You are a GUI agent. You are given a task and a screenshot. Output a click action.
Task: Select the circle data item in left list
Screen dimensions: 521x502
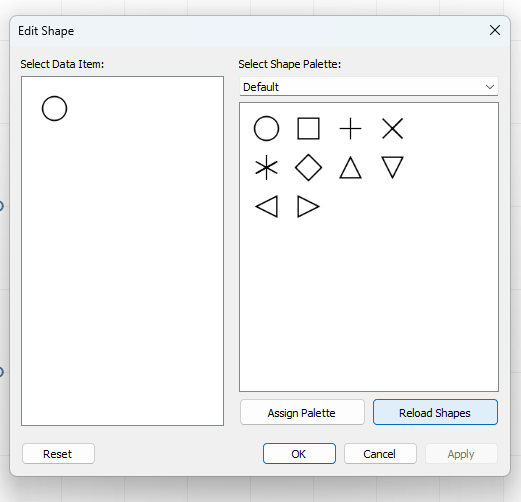pos(54,108)
